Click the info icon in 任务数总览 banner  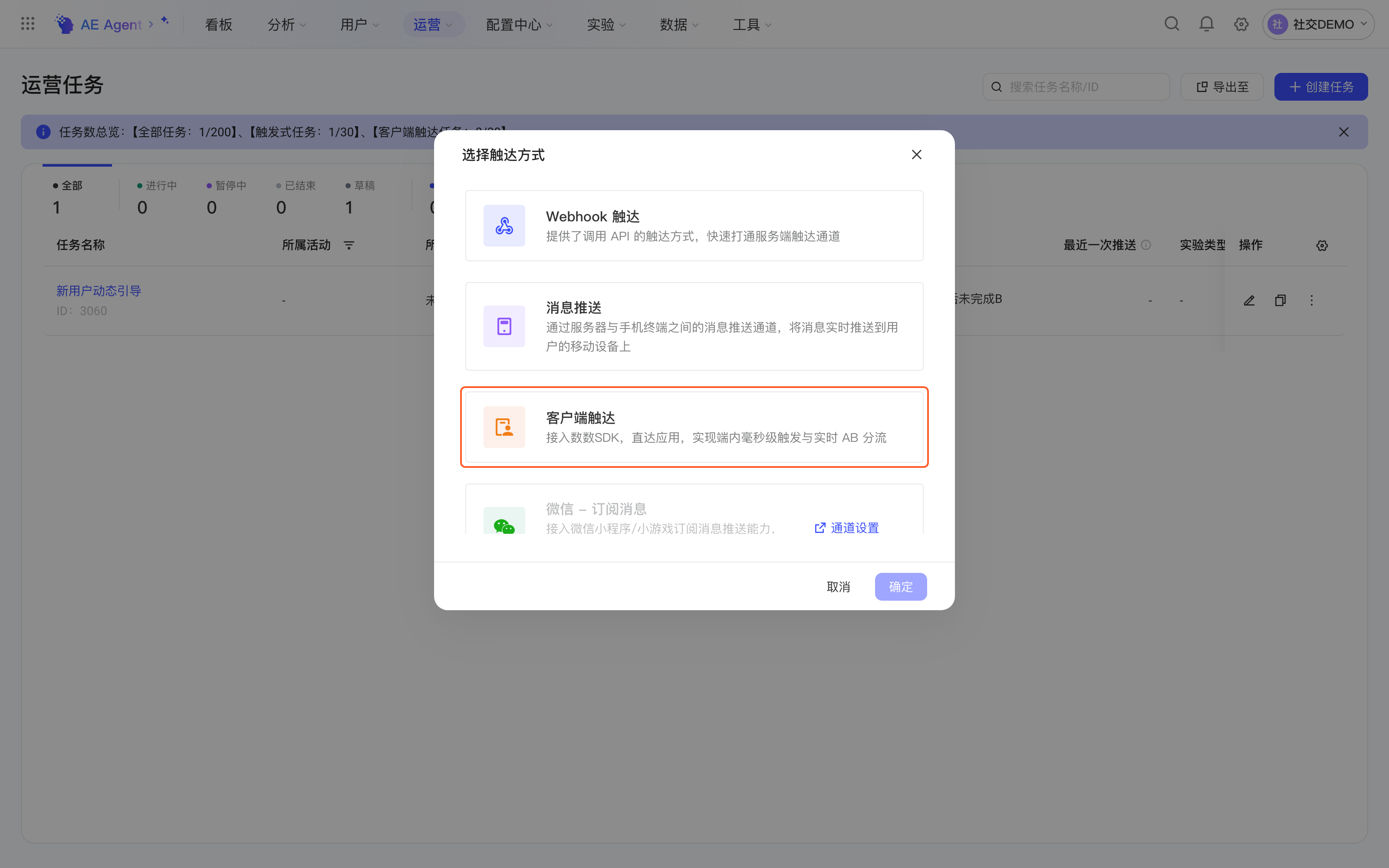point(43,132)
